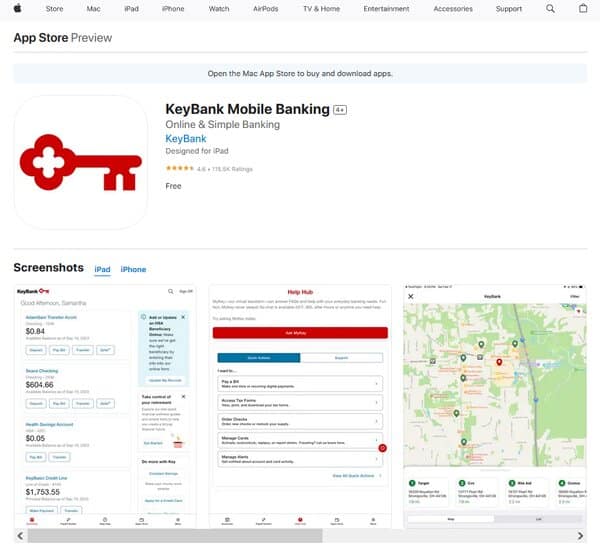Open the Mac navigation item
This screenshot has height=549, width=600.
(93, 8)
